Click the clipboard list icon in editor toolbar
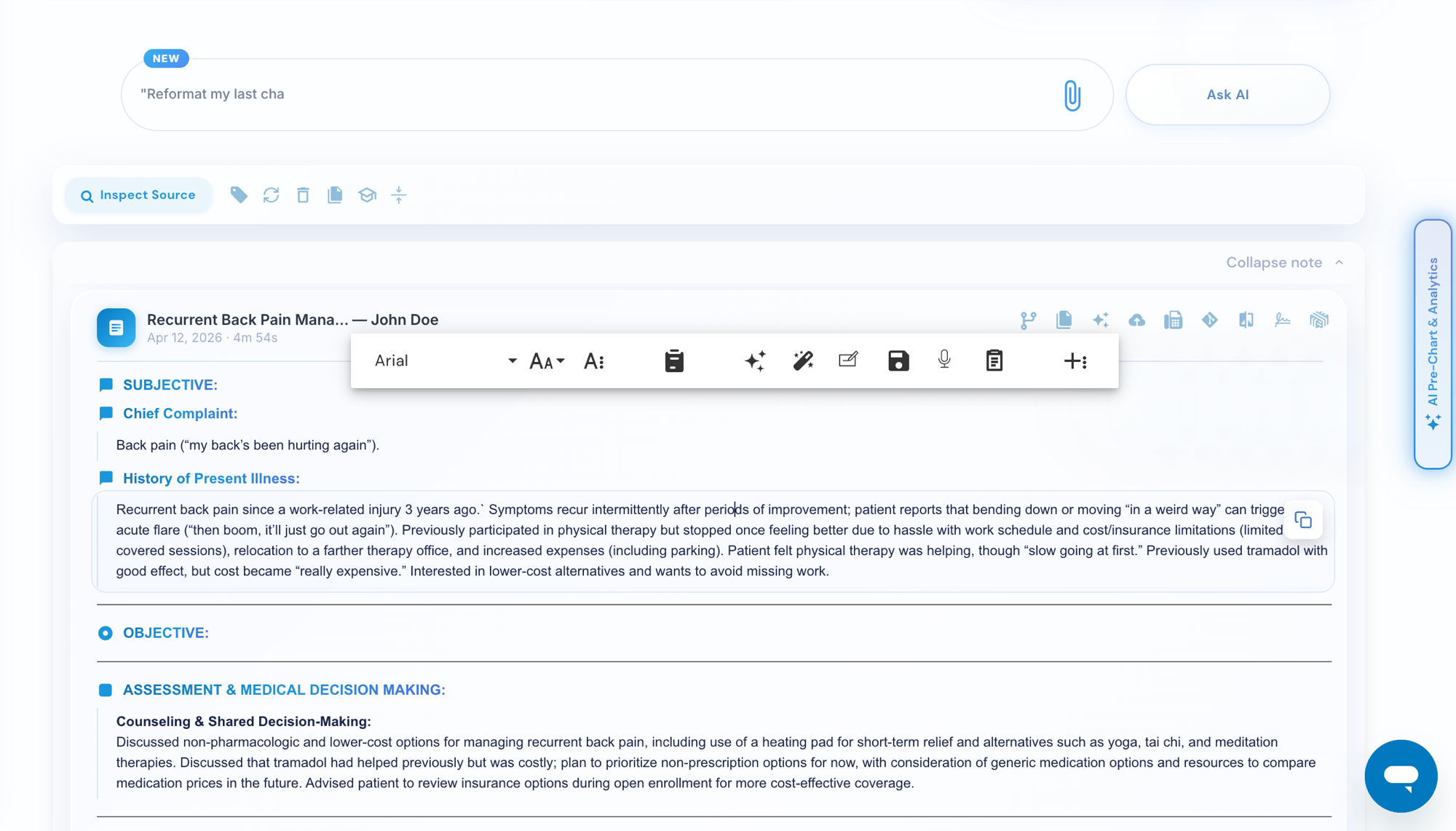This screenshot has height=831, width=1456. 994,361
